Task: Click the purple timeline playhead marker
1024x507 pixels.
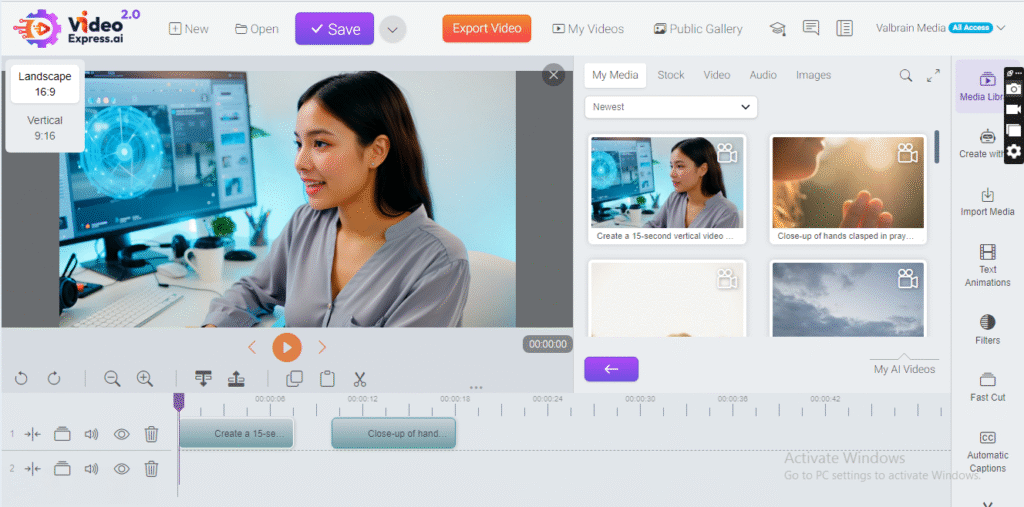Action: tap(178, 402)
